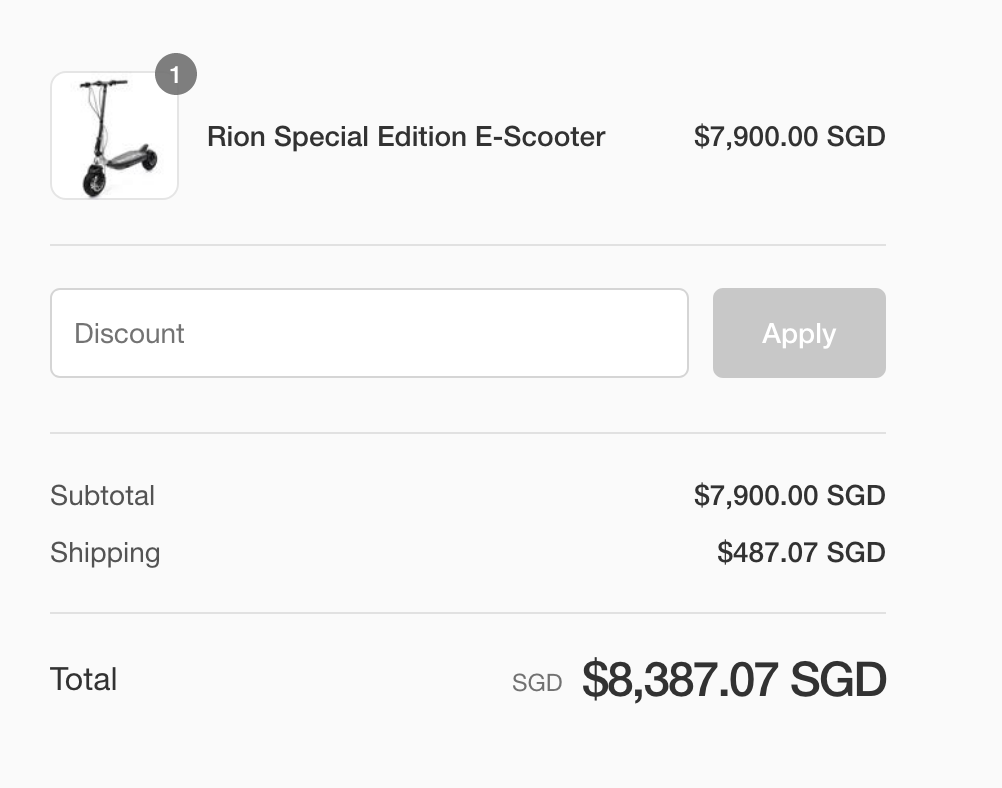Focus the Discount code input field

click(369, 333)
